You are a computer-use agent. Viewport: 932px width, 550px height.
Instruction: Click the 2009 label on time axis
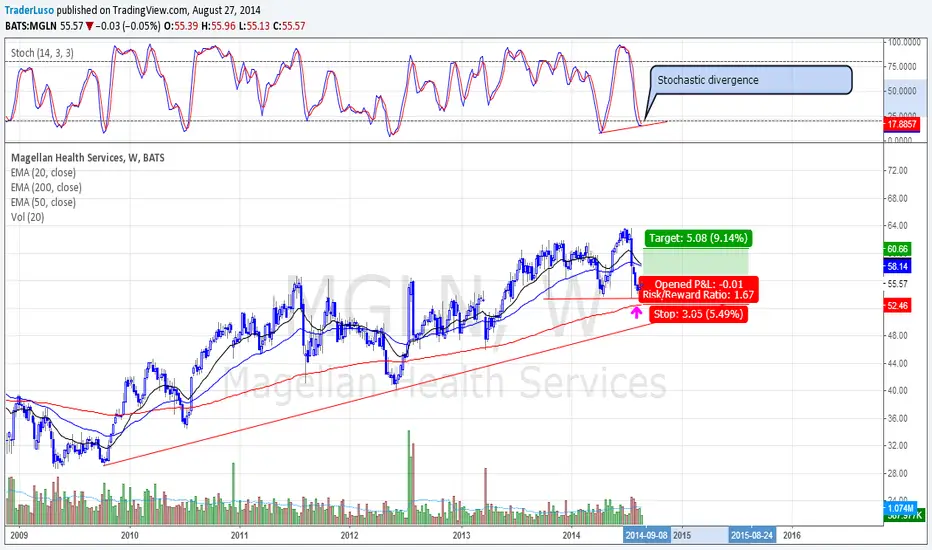pos(19,535)
